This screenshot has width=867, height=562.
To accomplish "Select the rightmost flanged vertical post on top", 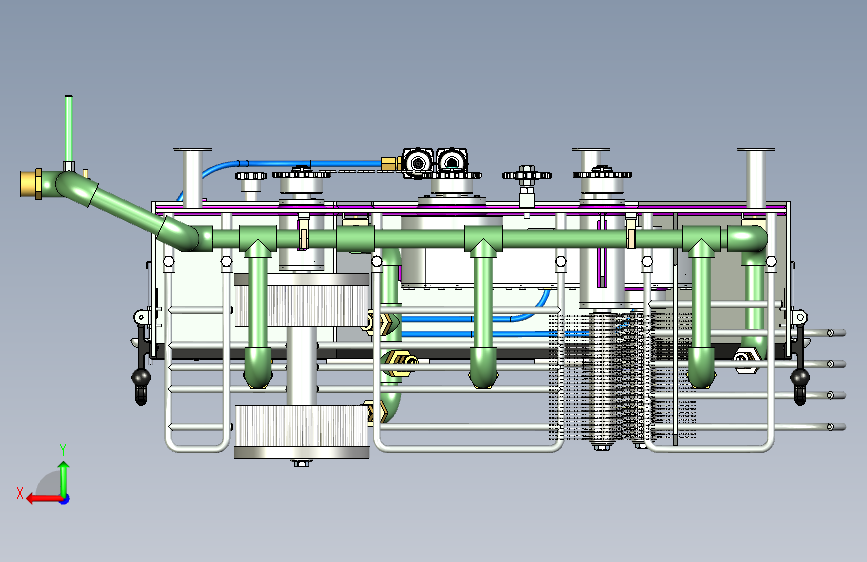I will pyautogui.click(x=756, y=177).
